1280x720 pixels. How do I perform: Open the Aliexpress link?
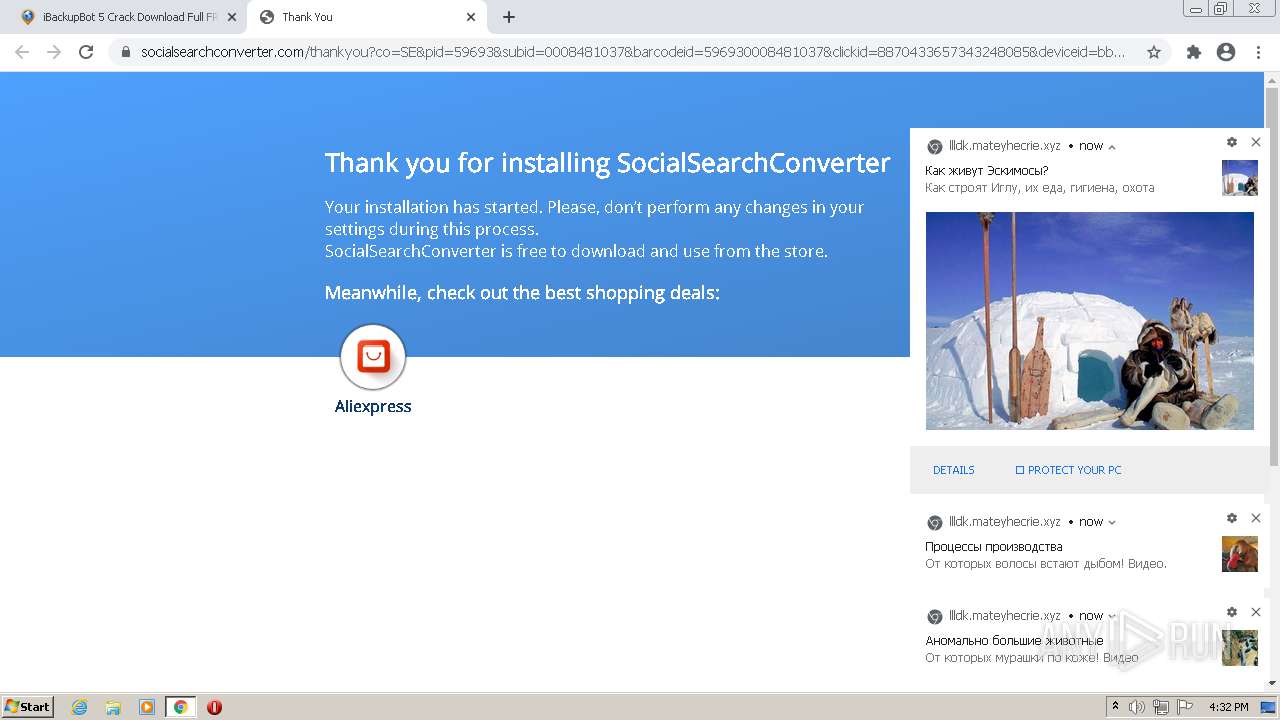(x=373, y=406)
